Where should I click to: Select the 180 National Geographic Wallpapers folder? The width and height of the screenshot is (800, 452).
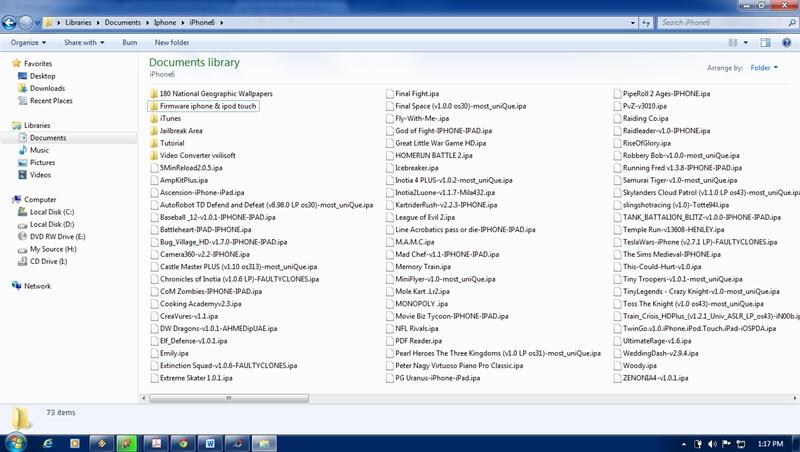pos(216,93)
